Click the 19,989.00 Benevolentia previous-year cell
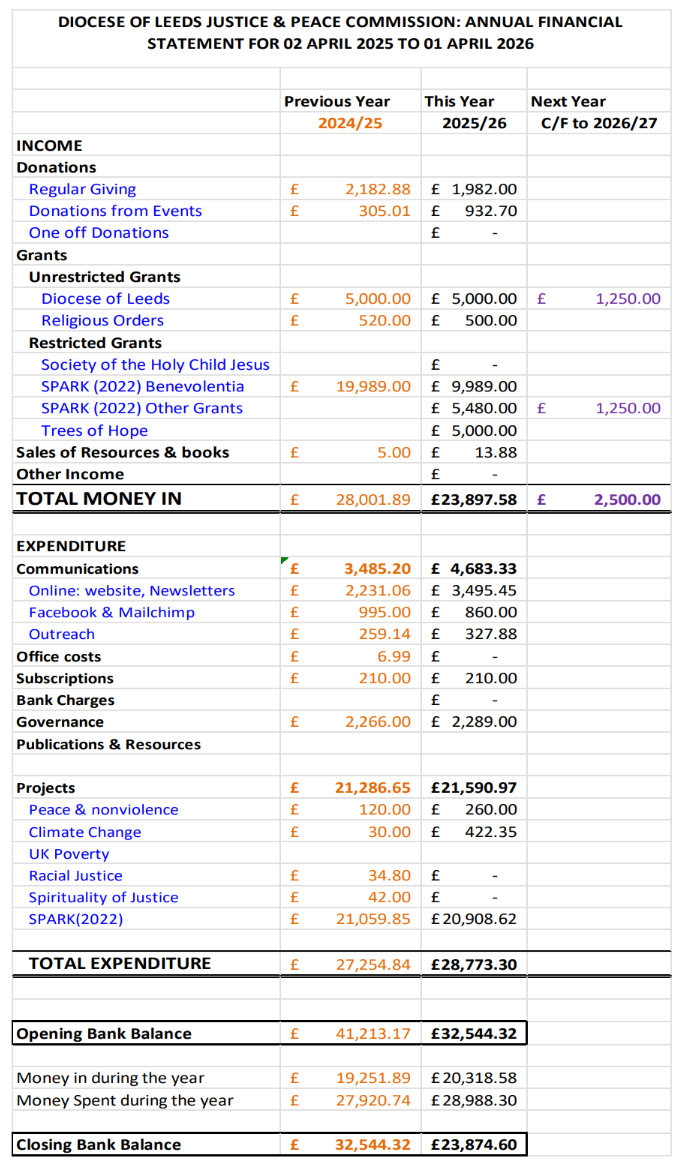 (x=373, y=386)
